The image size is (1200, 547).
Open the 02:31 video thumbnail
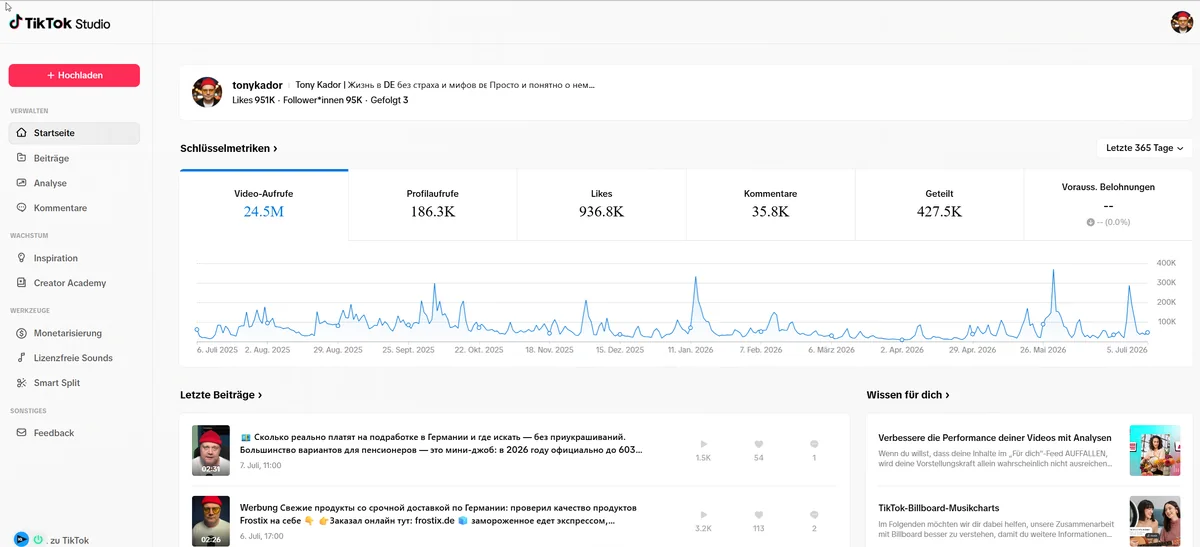pyautogui.click(x=211, y=450)
